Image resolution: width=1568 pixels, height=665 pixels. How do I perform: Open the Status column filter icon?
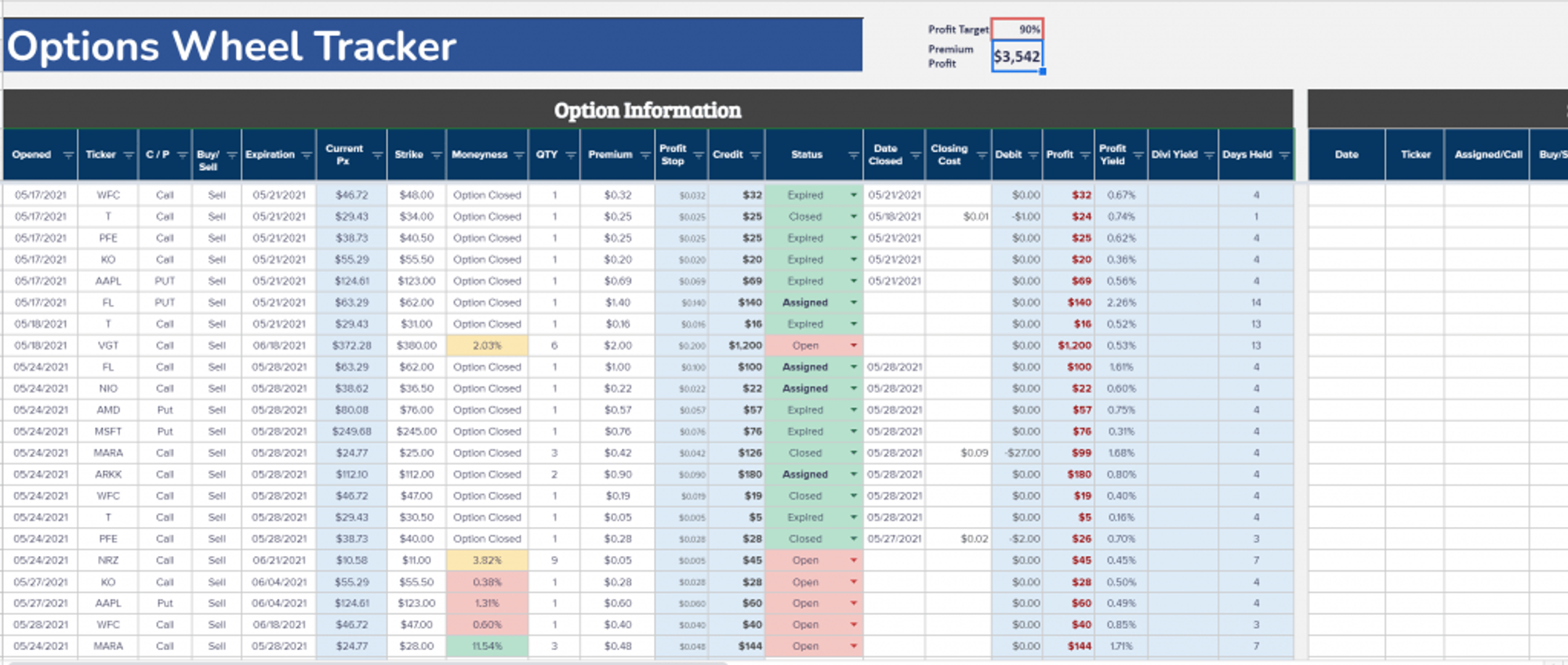pyautogui.click(x=853, y=155)
